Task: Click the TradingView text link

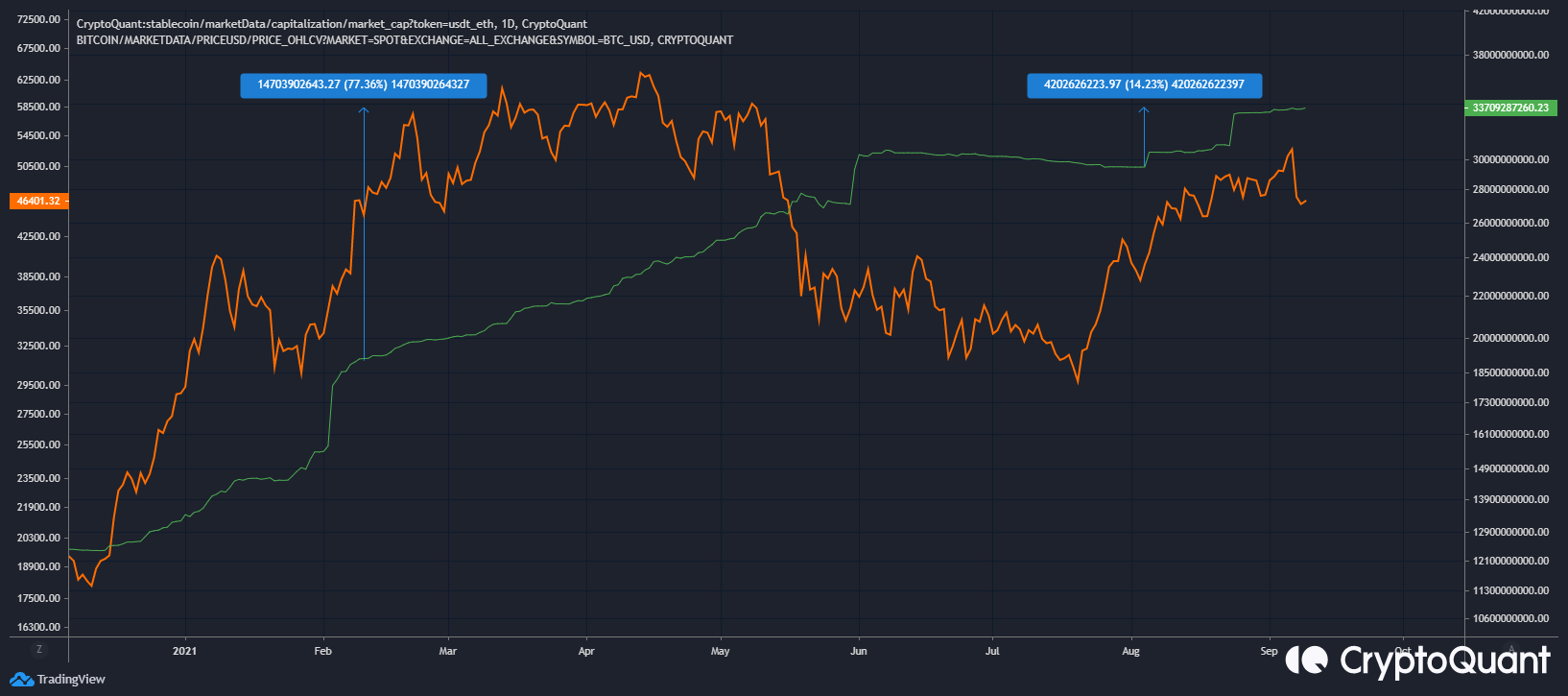Action: 71,680
